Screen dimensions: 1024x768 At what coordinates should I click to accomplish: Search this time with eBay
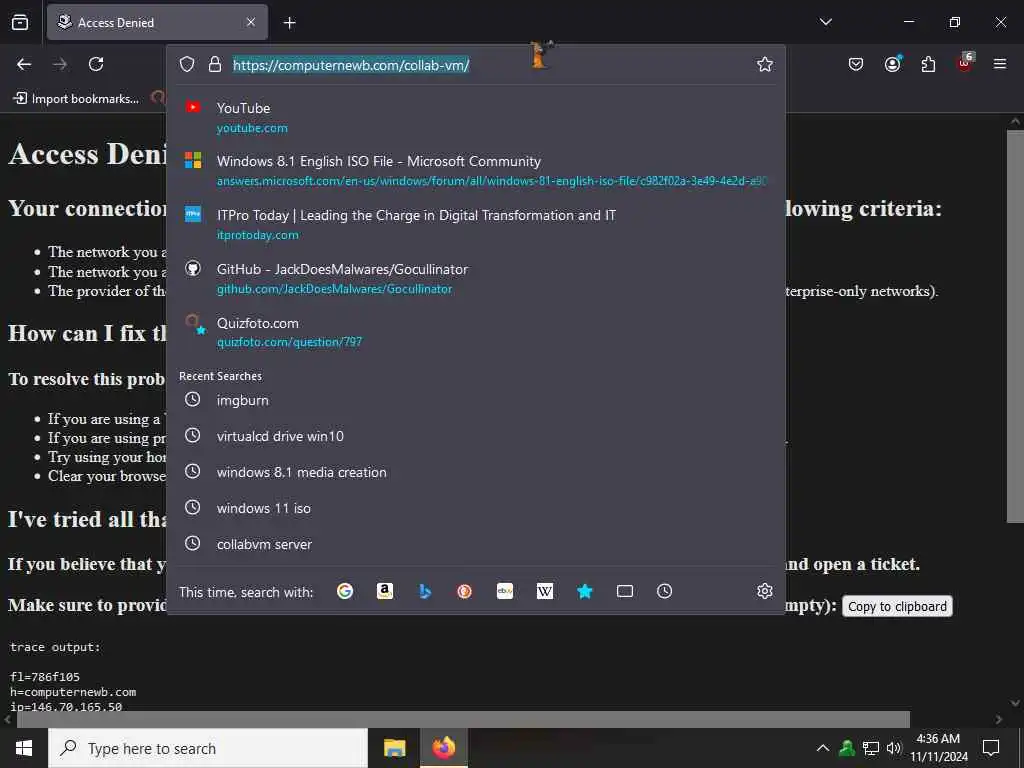tap(505, 591)
